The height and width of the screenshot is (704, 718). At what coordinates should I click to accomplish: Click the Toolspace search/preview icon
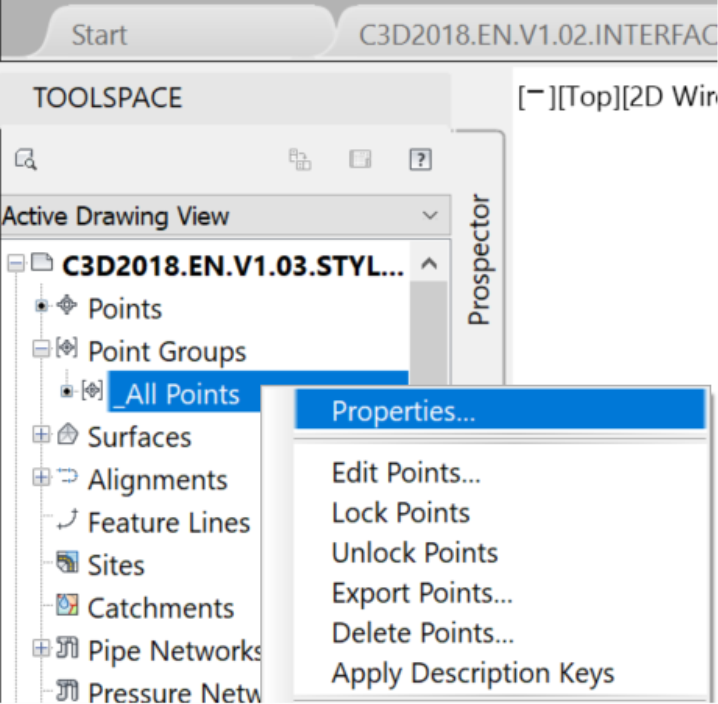[26, 159]
